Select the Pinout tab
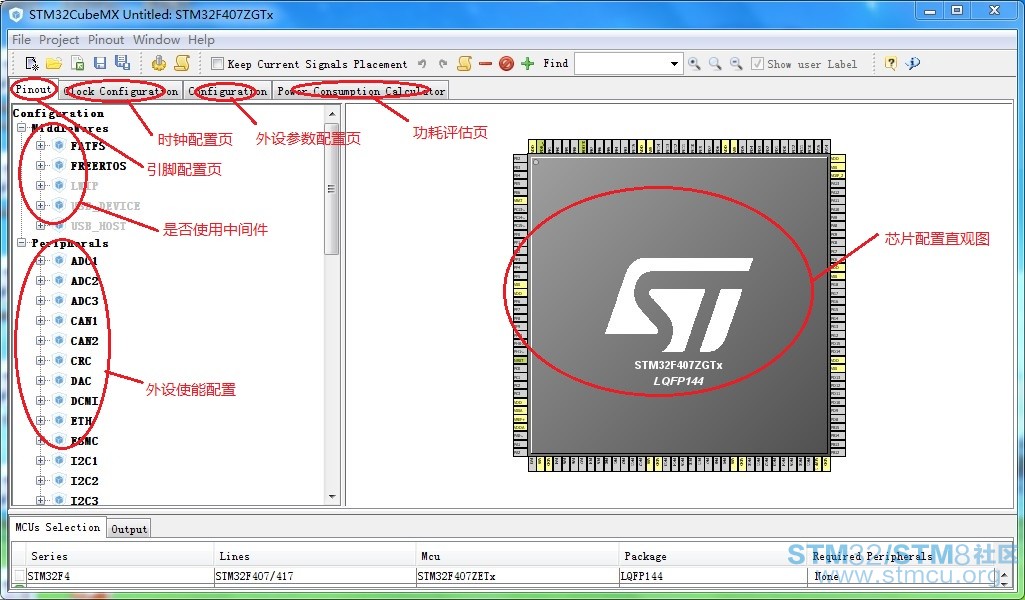1025x600 pixels. (33, 89)
